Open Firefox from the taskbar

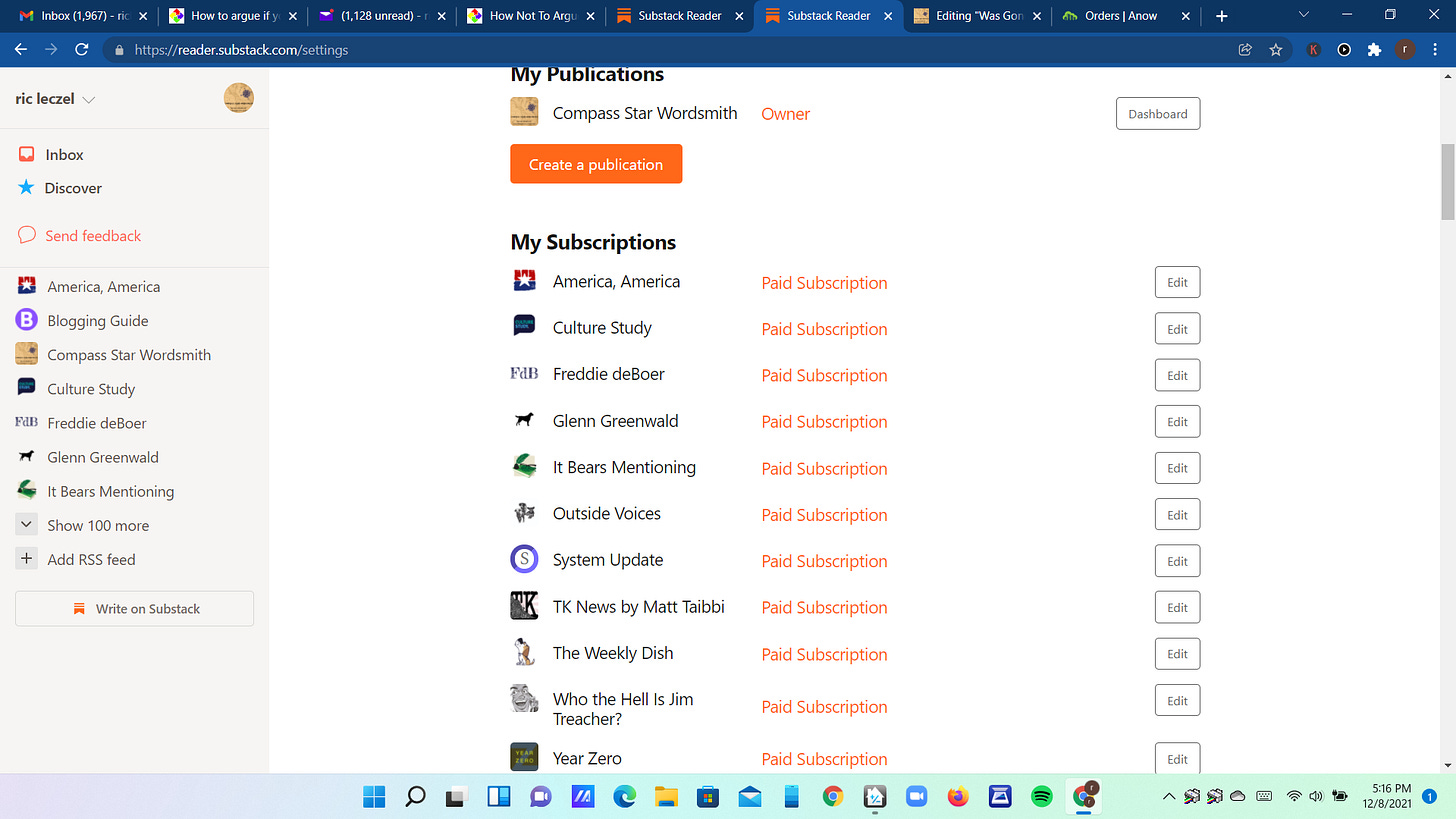pyautogui.click(x=957, y=796)
